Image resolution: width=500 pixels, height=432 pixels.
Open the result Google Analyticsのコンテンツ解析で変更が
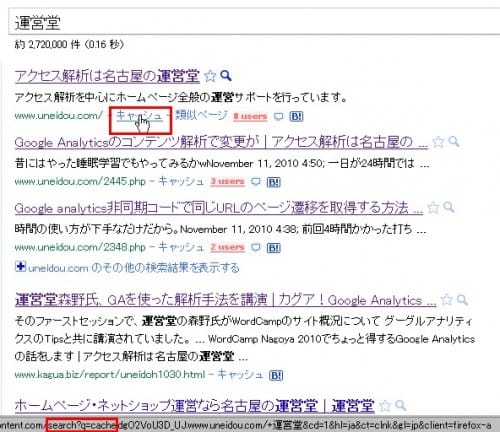tap(221, 142)
